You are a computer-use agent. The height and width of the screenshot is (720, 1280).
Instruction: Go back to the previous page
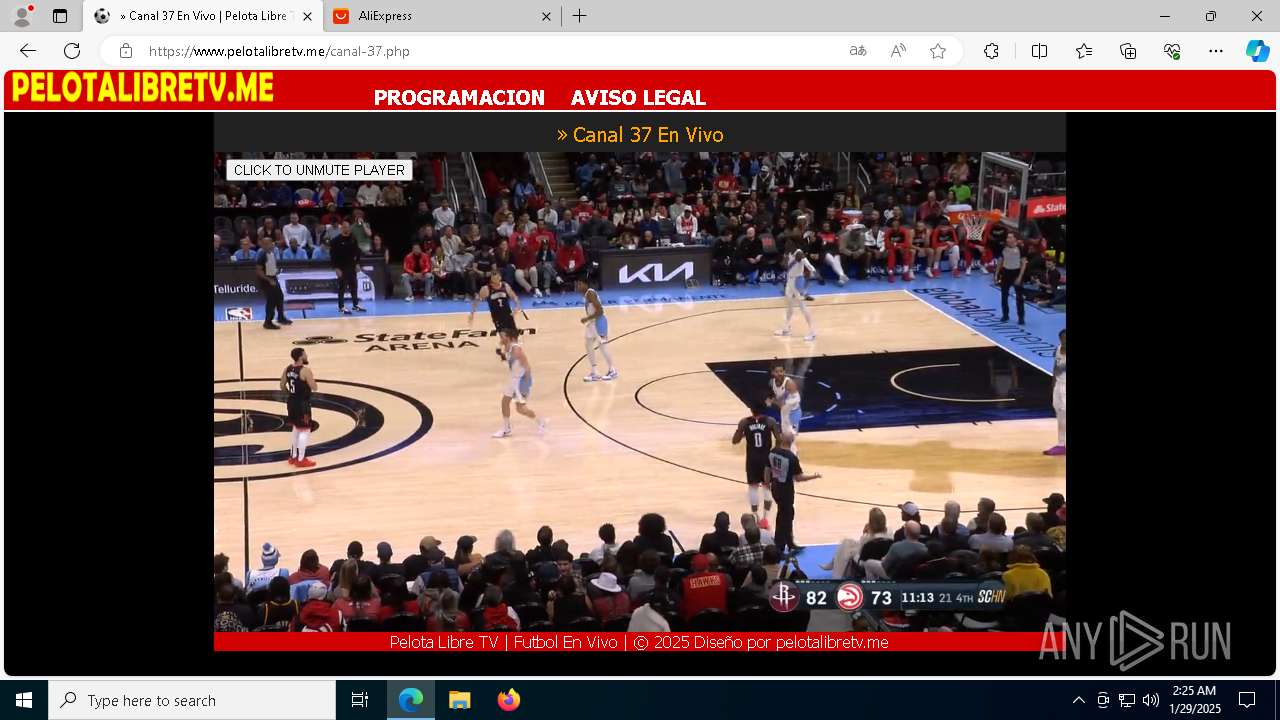[28, 51]
